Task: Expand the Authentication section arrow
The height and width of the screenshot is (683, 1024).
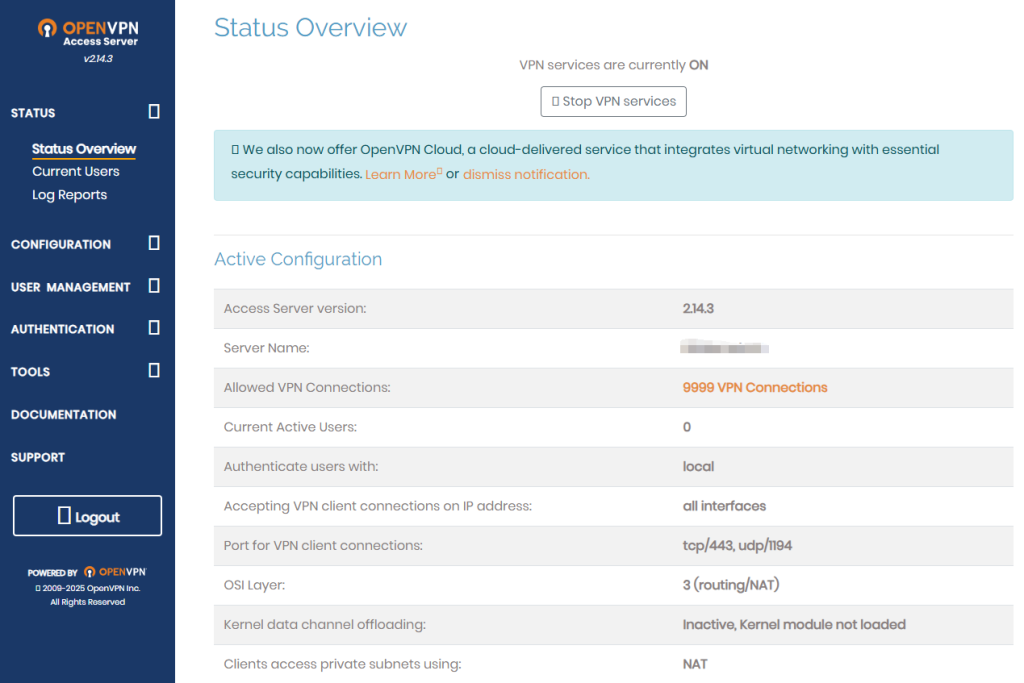Action: 154,328
